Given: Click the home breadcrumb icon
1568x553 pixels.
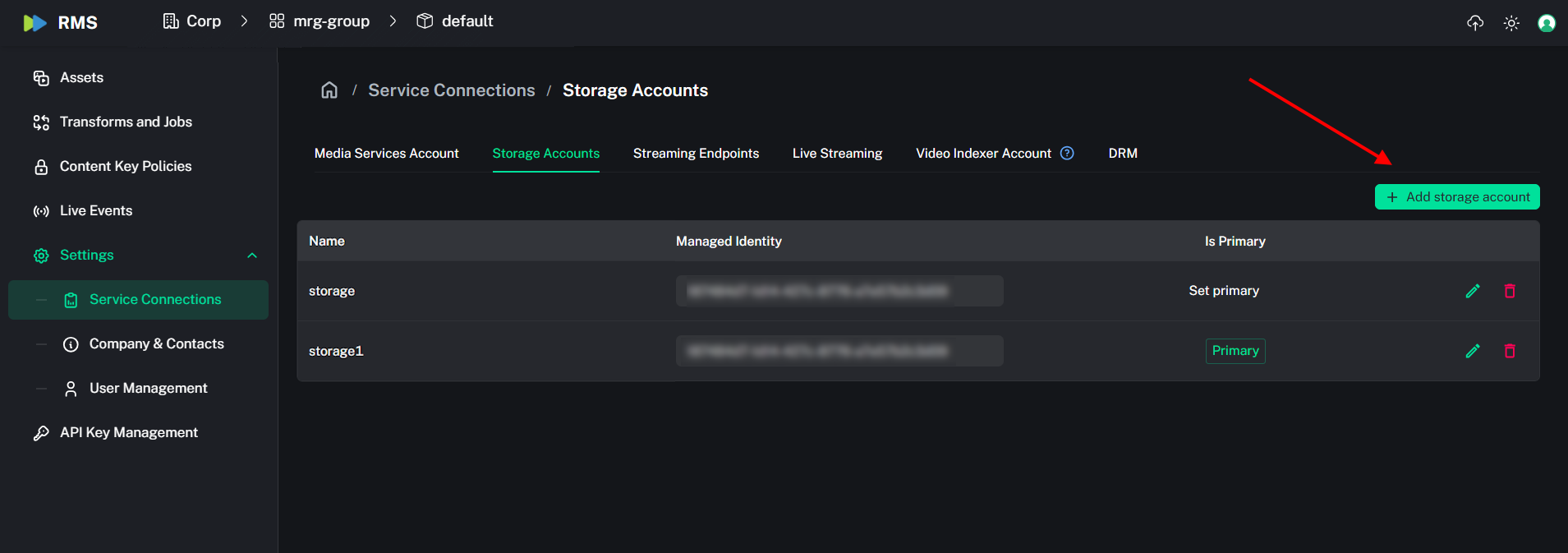Looking at the screenshot, I should 329,90.
